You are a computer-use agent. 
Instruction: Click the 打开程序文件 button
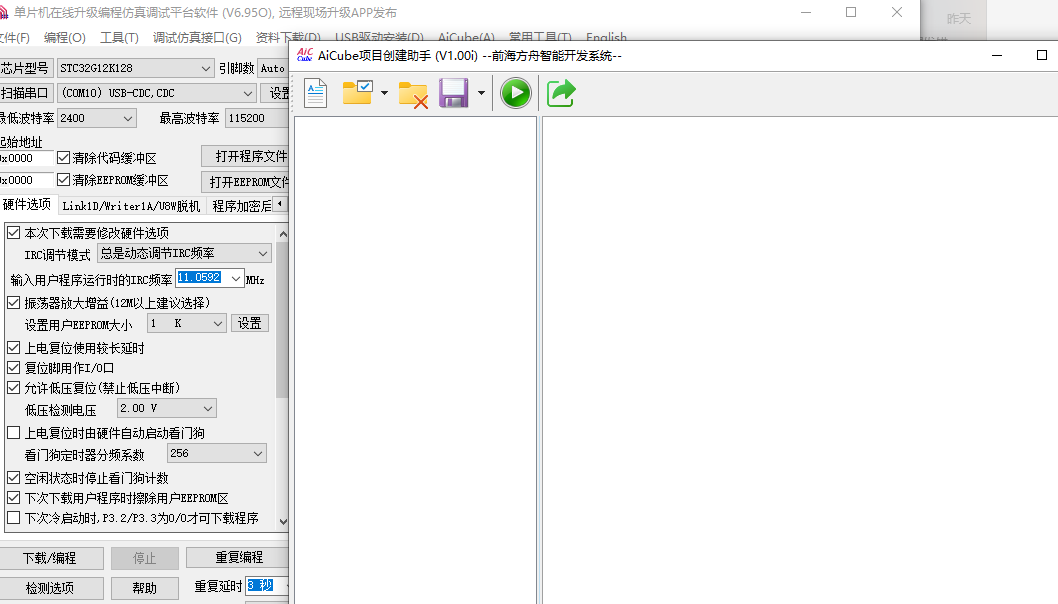[247, 157]
